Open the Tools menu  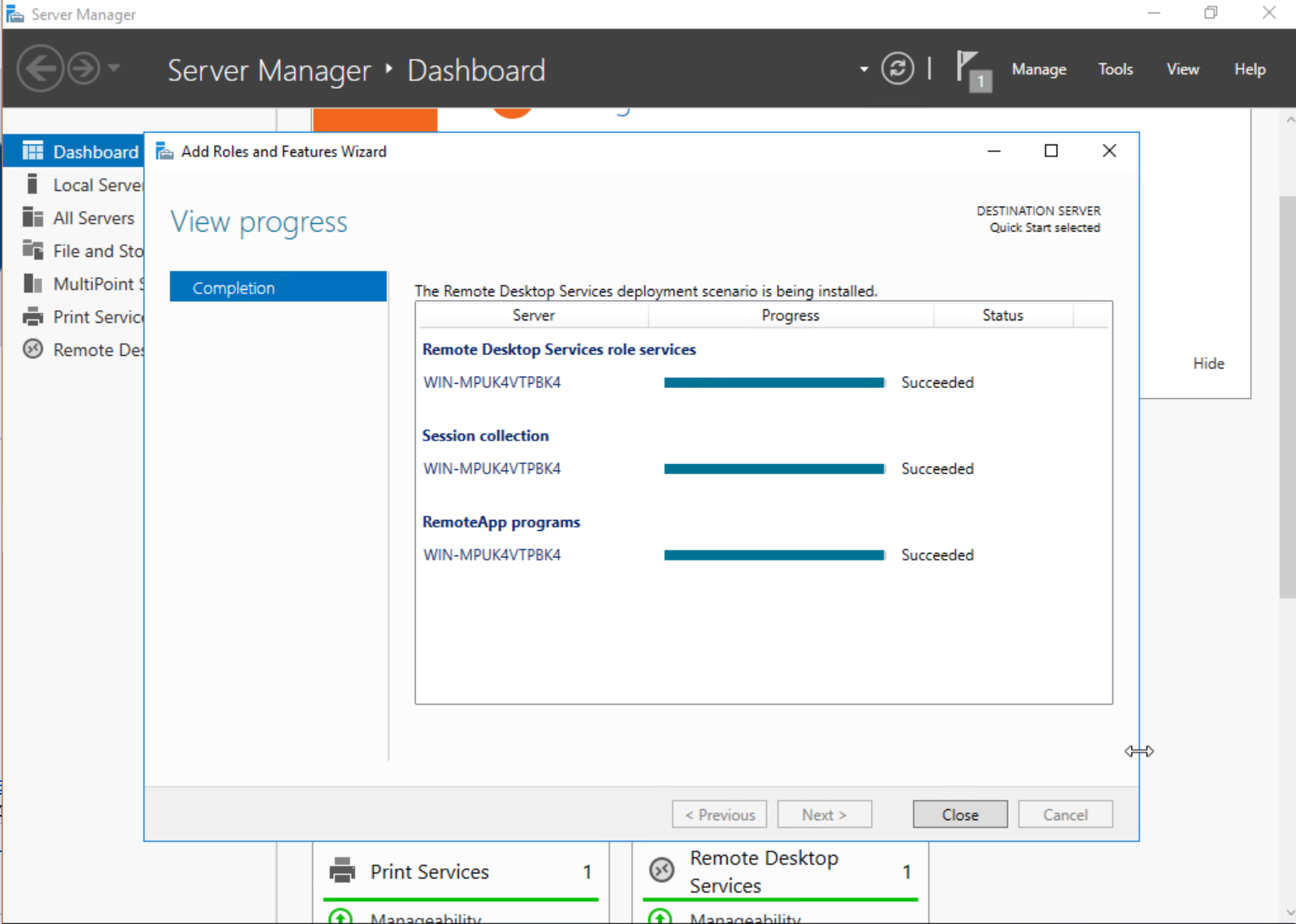(1115, 69)
